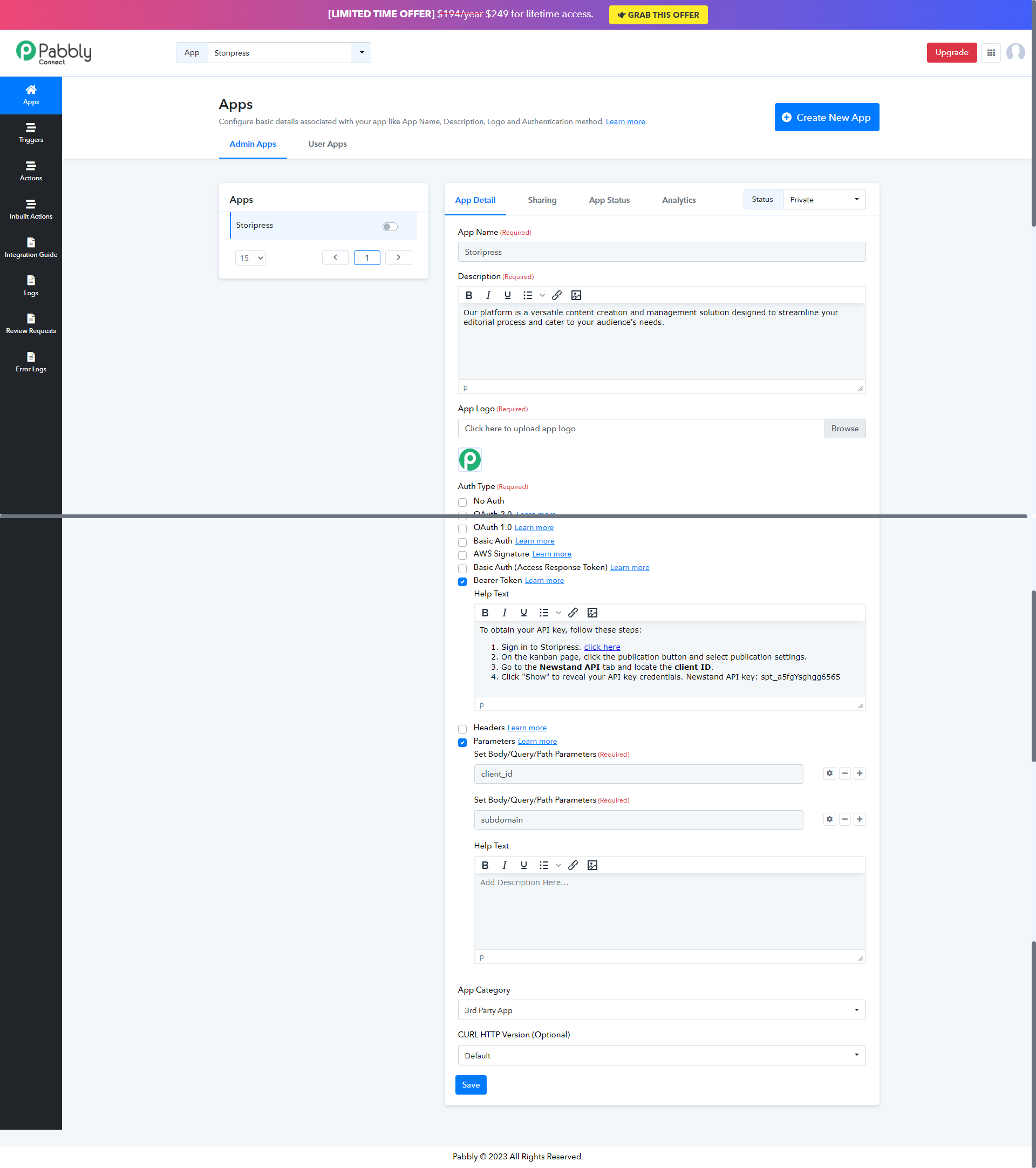Click Create New App button

[827, 117]
